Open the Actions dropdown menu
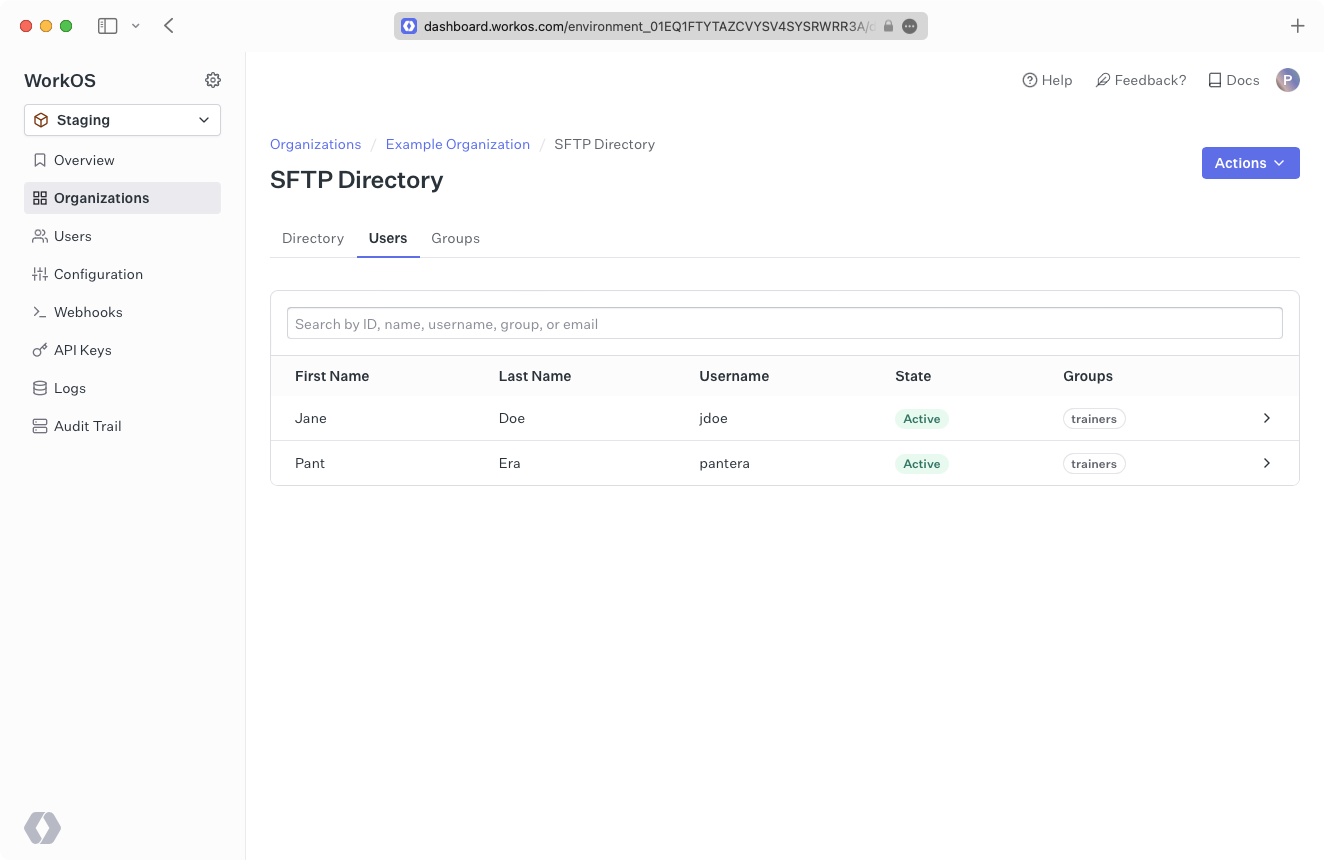 (x=1250, y=163)
